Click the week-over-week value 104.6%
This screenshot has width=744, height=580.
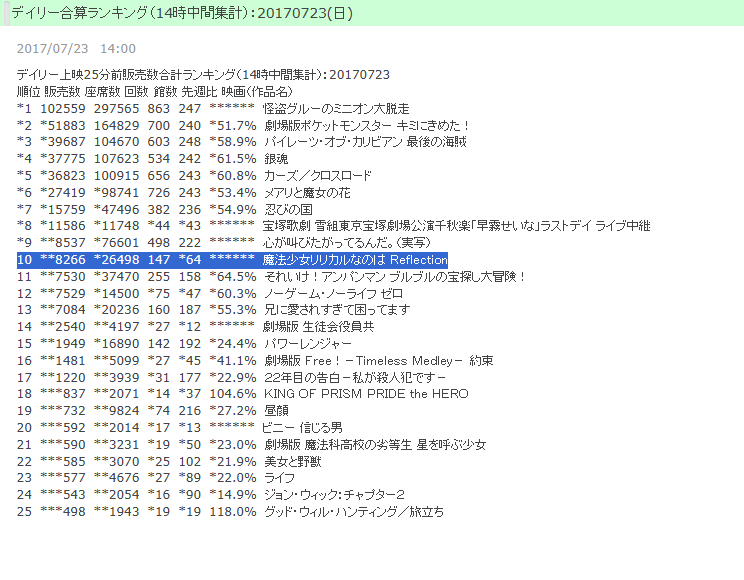[x=232, y=394]
